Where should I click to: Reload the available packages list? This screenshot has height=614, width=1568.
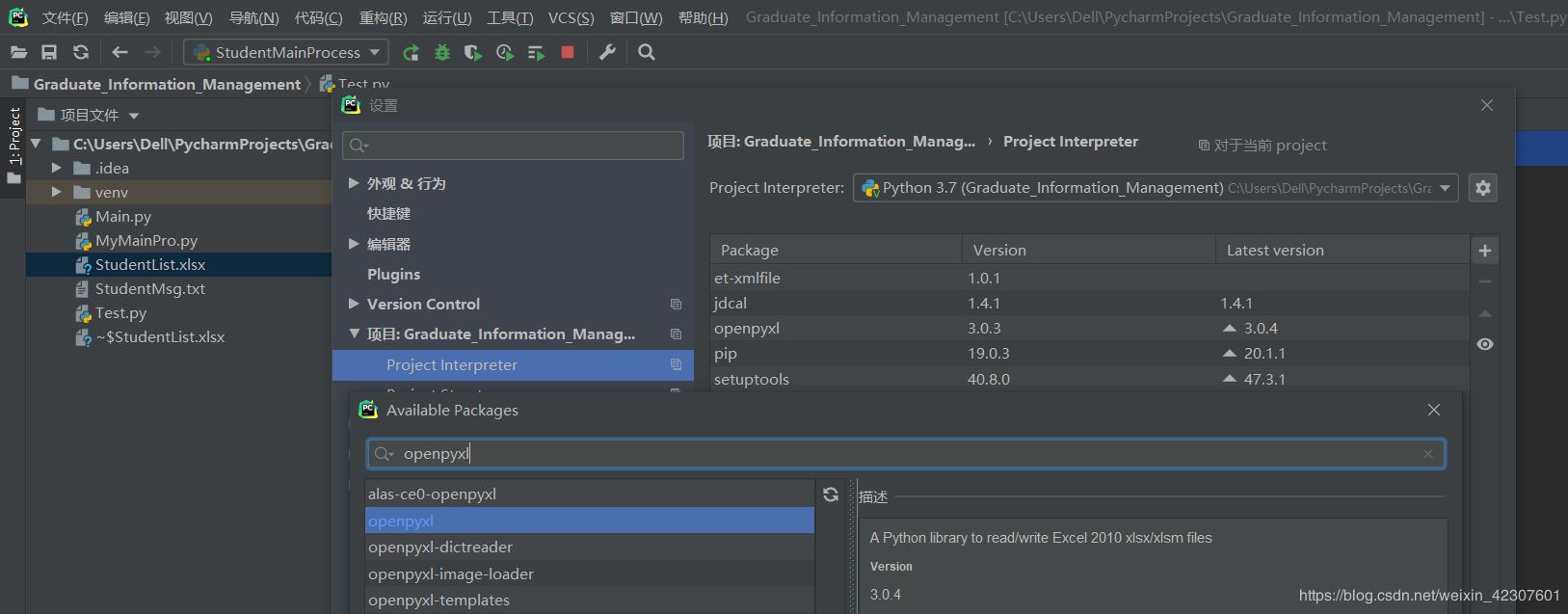(831, 494)
